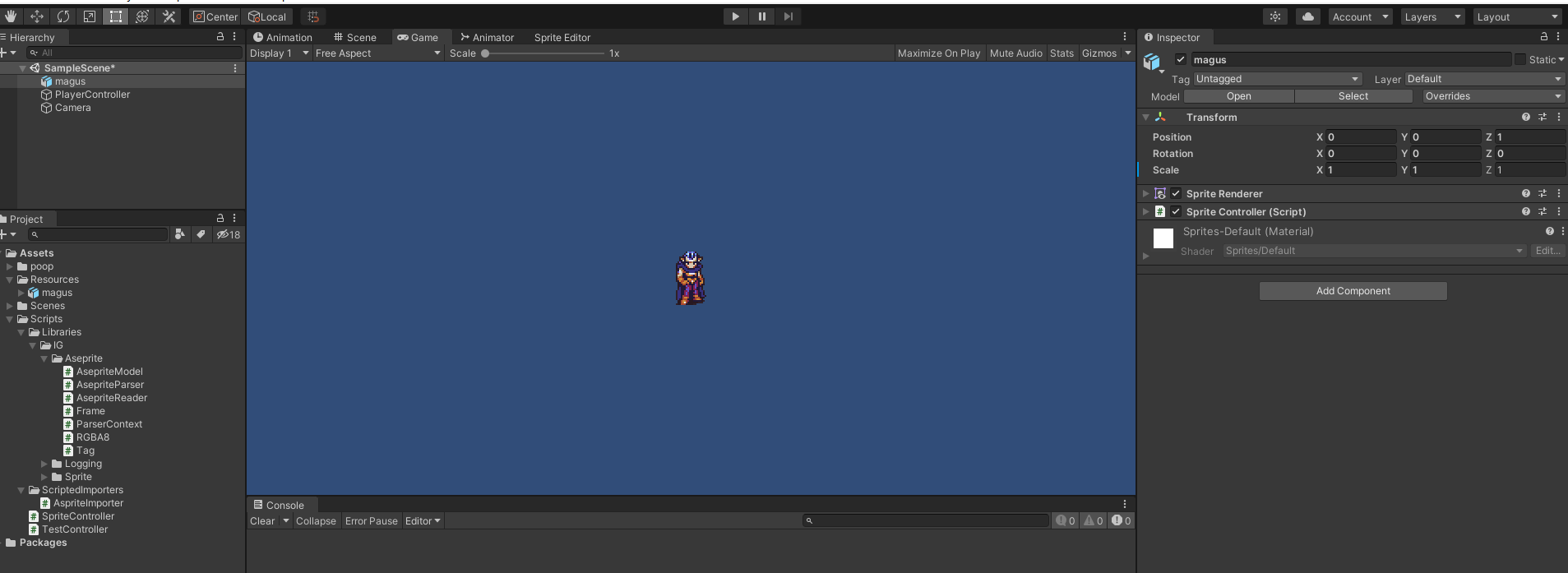Viewport: 1568px width, 573px height.
Task: Disable the Sprite Controller script checkbox
Action: tap(1176, 212)
